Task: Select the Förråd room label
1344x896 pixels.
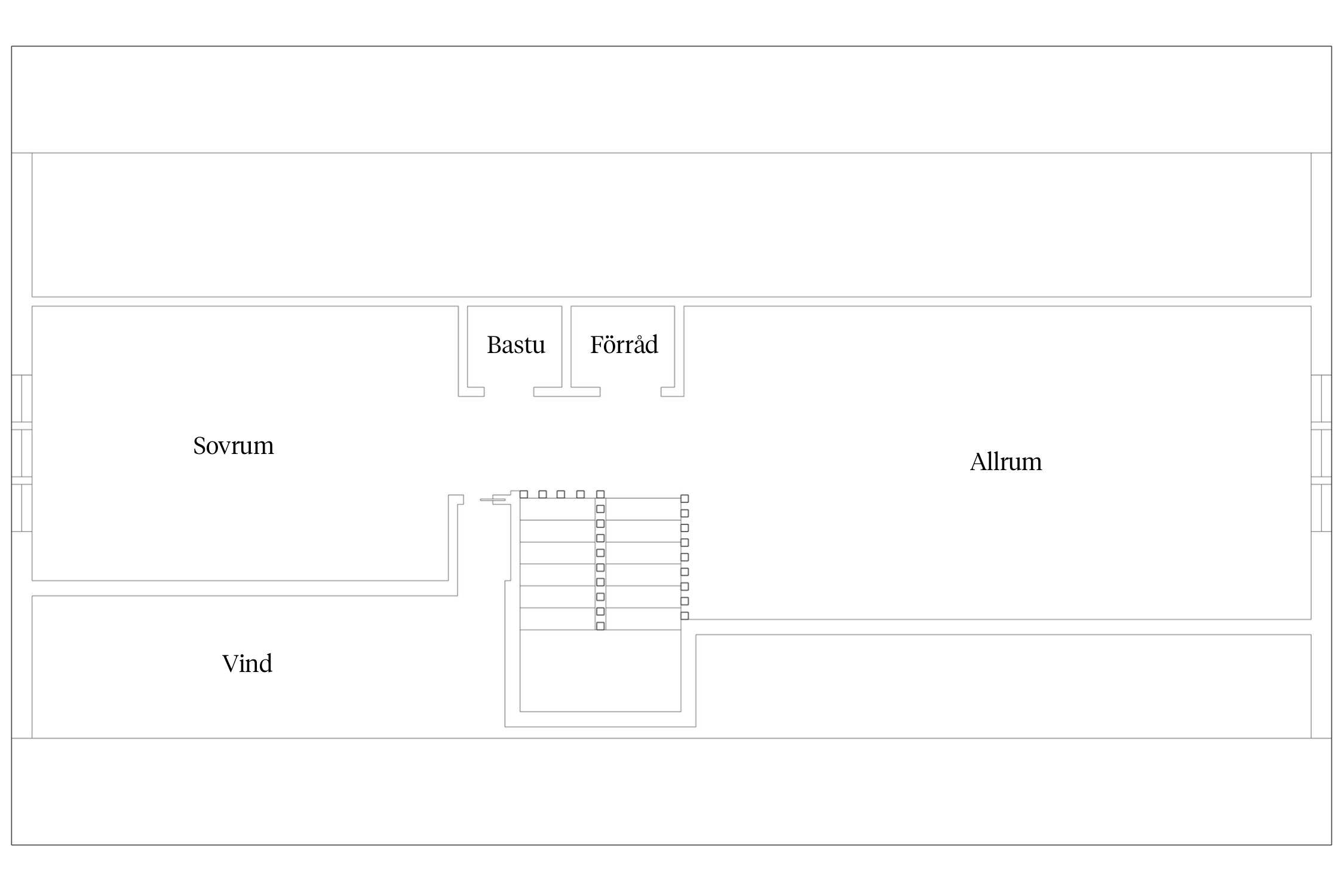Action: click(624, 345)
